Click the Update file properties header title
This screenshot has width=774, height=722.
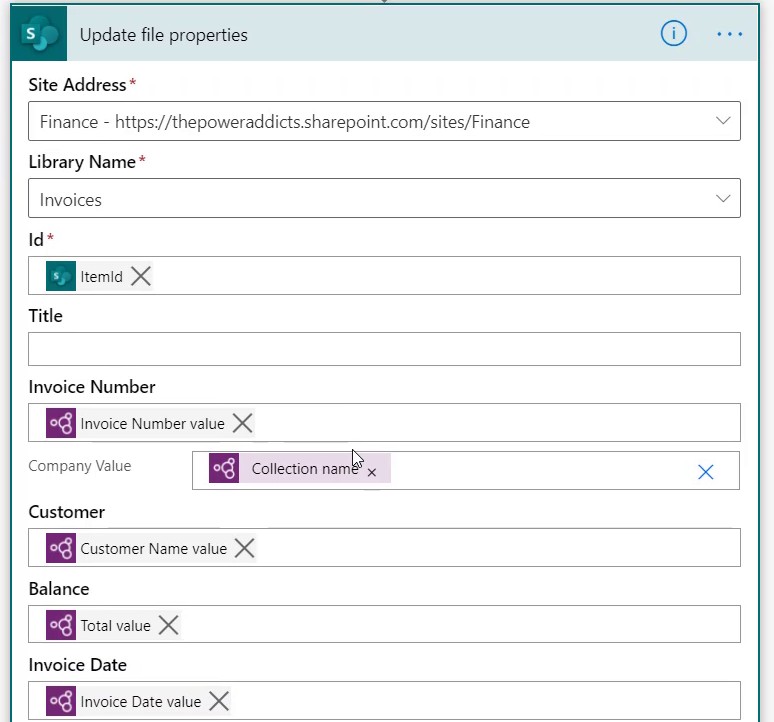point(163,35)
